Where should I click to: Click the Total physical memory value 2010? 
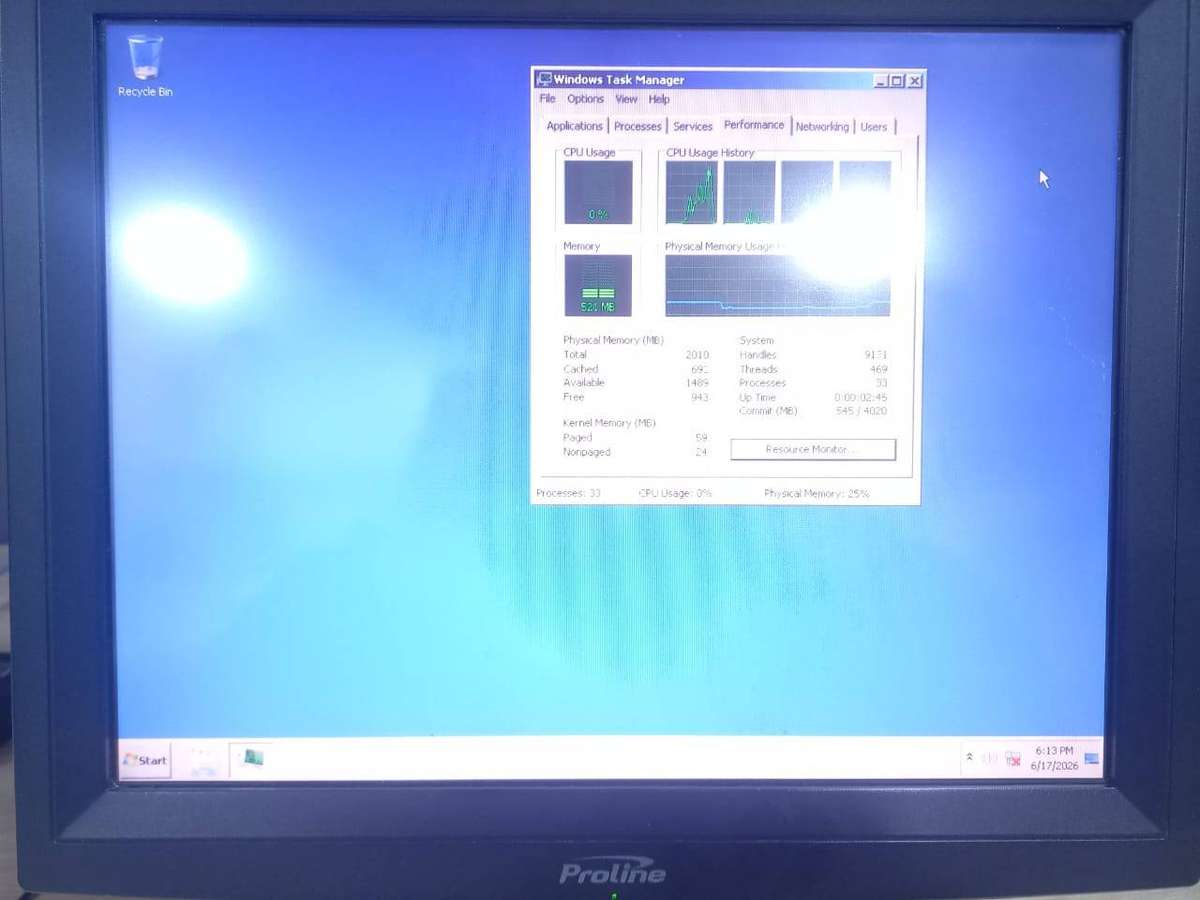tap(697, 355)
